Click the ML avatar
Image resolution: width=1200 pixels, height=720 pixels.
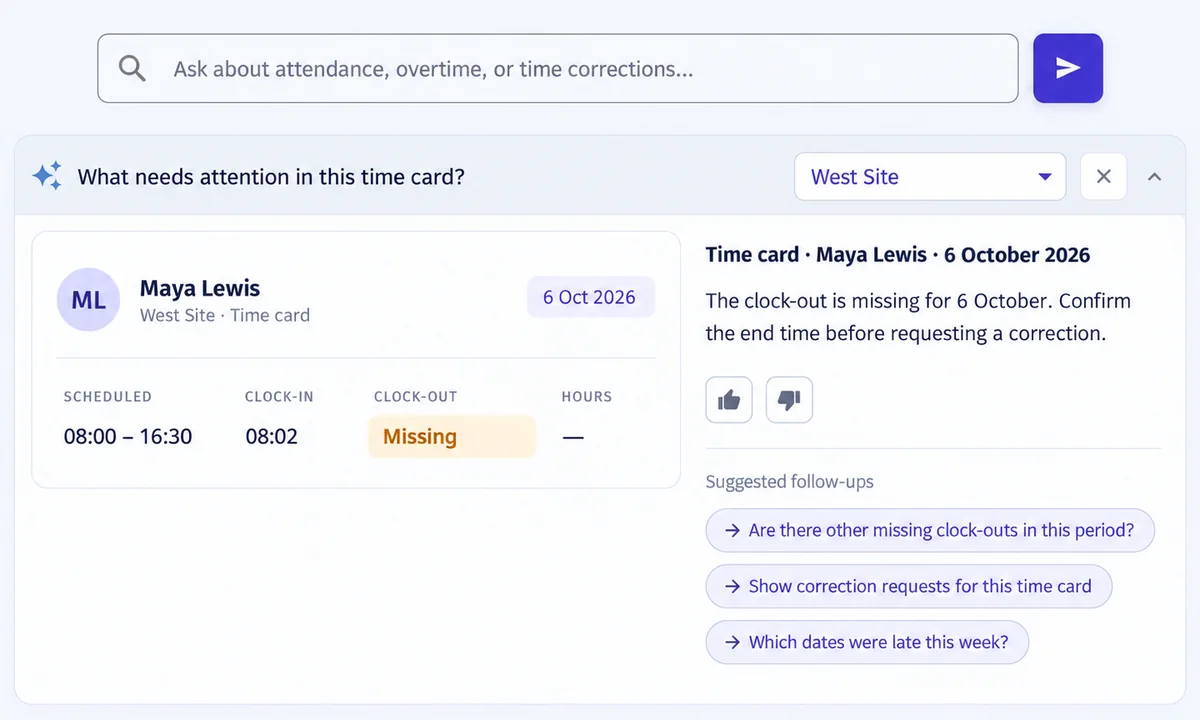click(x=88, y=300)
